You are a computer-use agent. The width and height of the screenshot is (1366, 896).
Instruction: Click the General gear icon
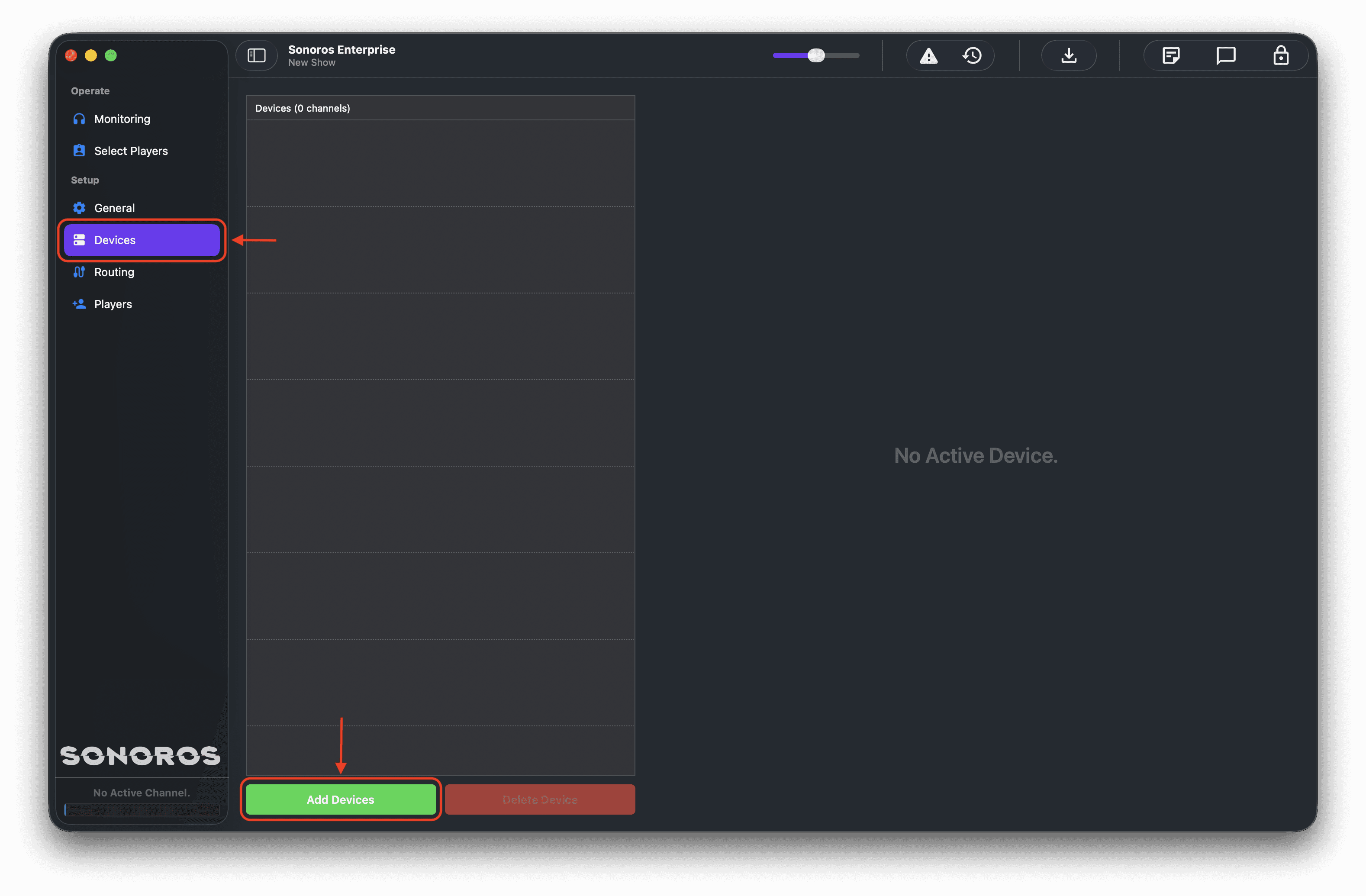click(79, 208)
